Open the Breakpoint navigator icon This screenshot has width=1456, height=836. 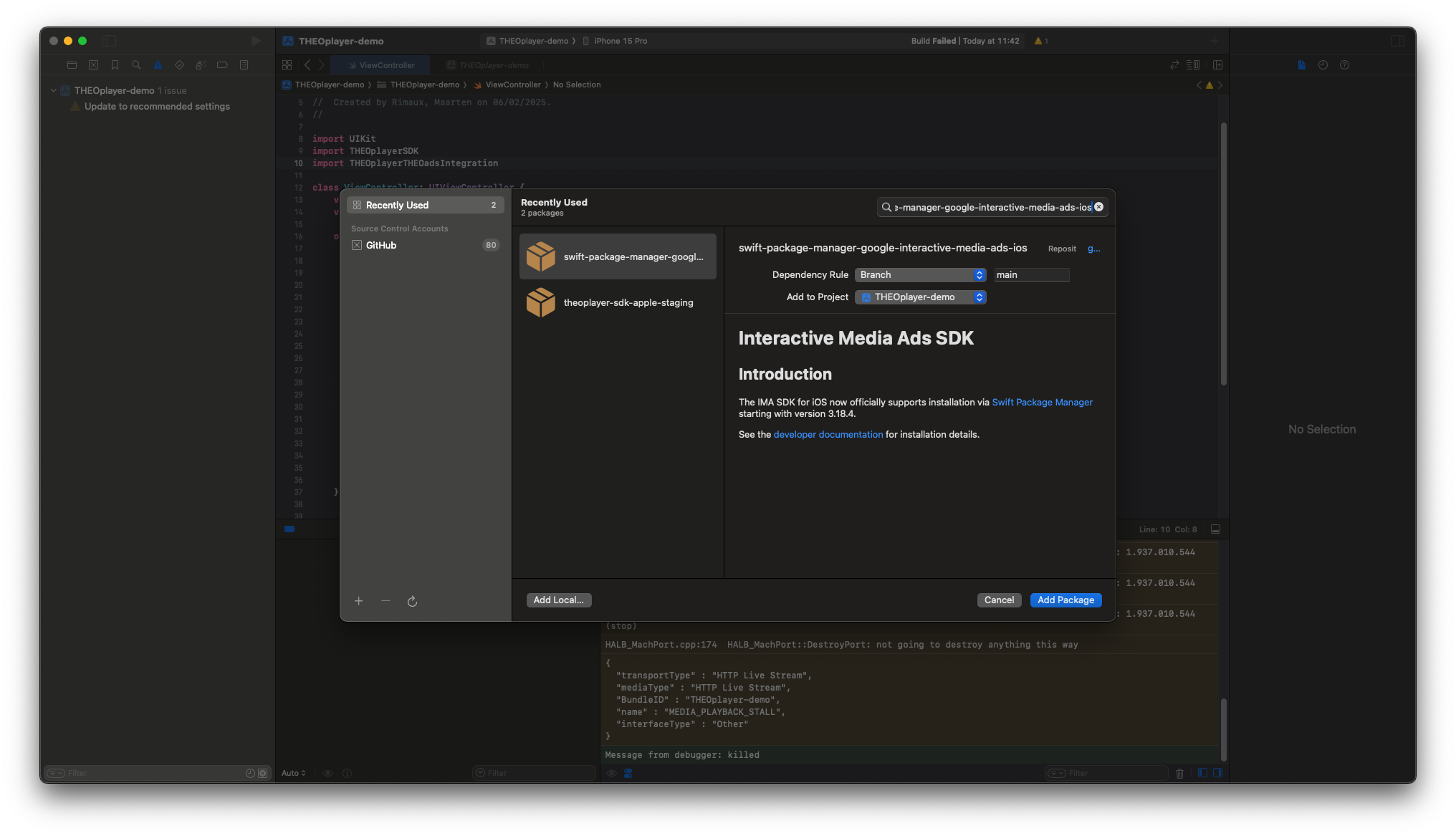click(x=222, y=64)
